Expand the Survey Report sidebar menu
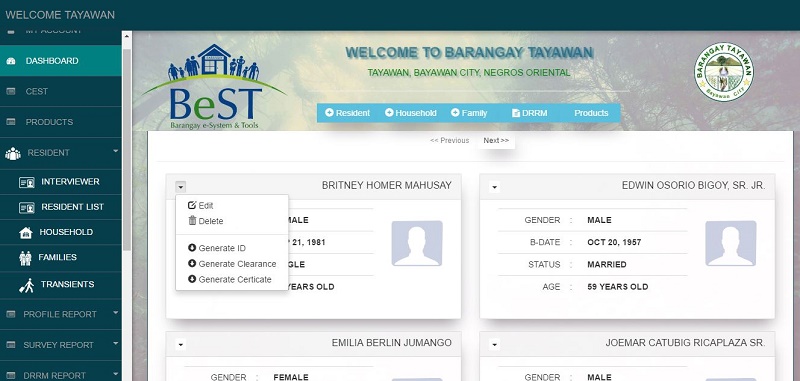Viewport: 800px width, 381px height. pos(61,345)
